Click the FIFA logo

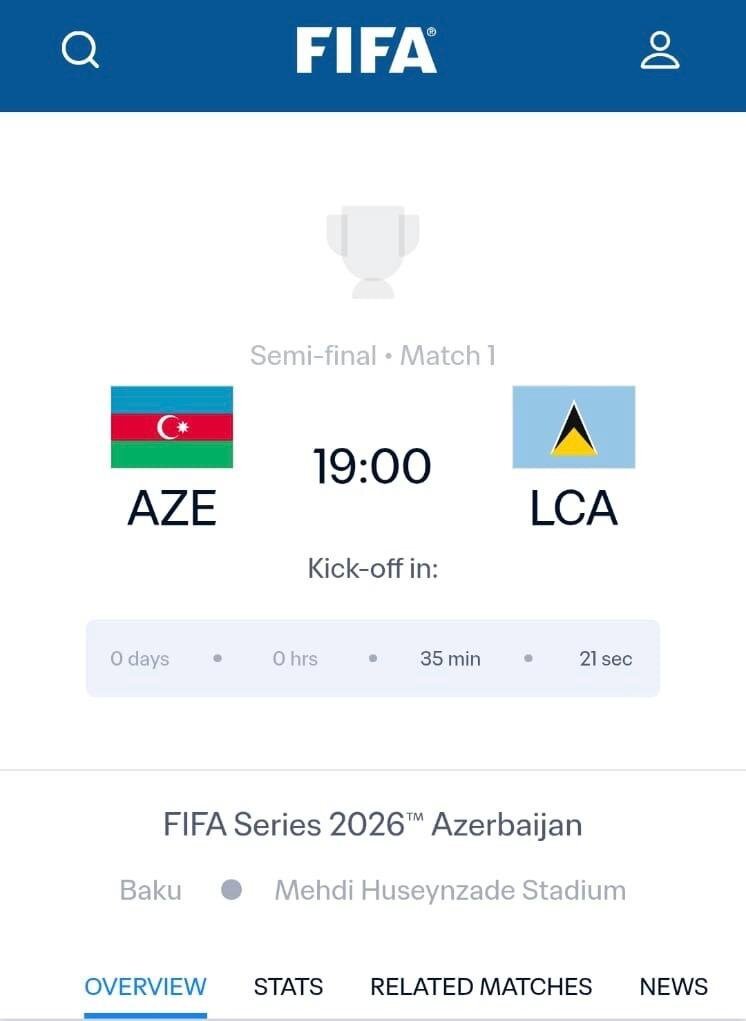[x=366, y=50]
